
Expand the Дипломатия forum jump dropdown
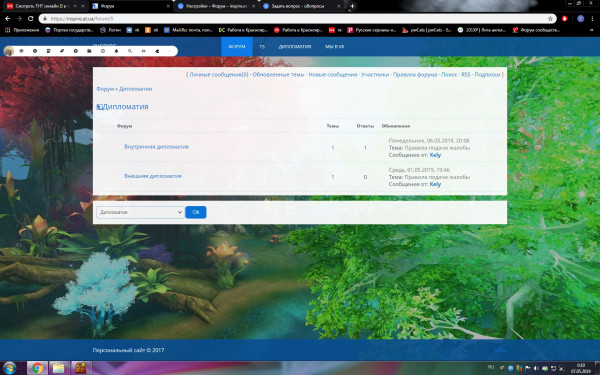(140, 212)
